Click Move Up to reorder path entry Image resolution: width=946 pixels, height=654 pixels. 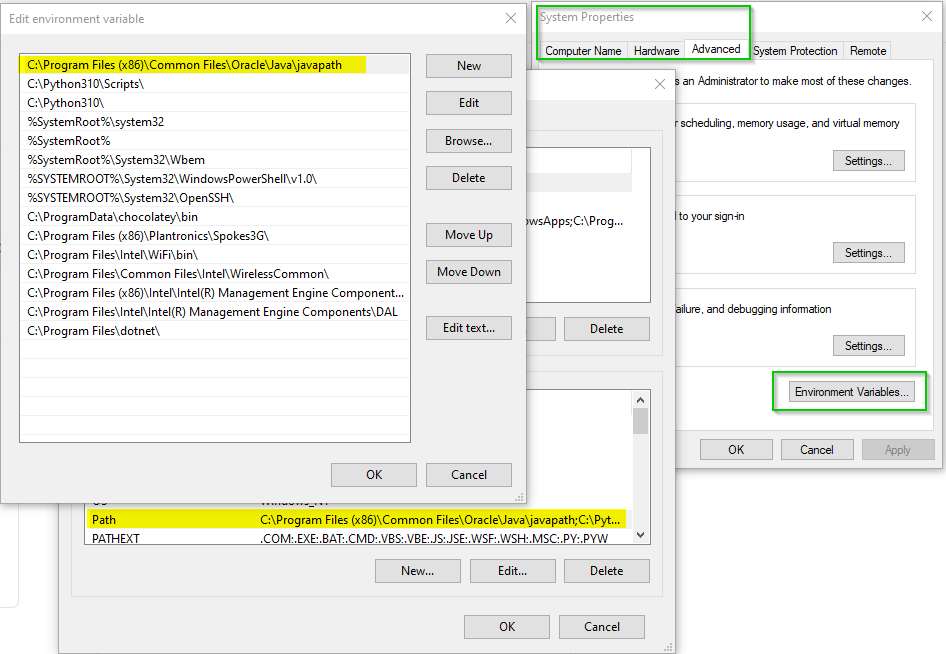point(468,234)
